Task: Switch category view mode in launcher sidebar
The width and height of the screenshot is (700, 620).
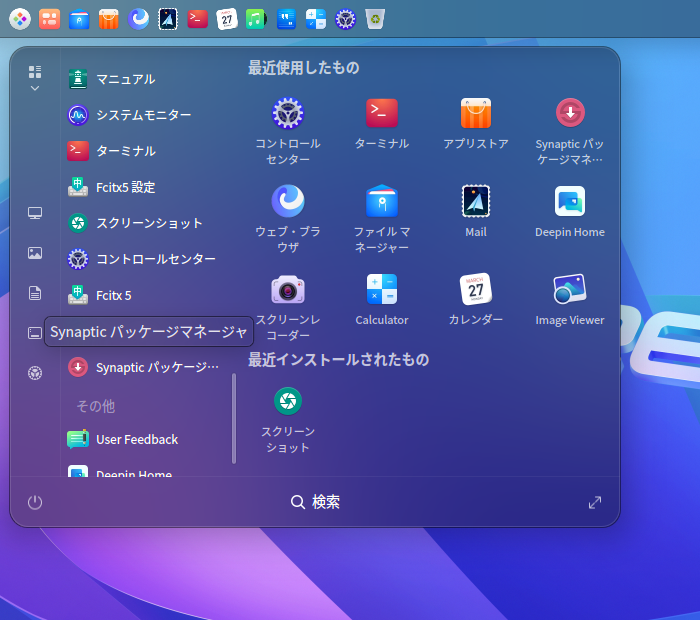Action: coord(35,78)
